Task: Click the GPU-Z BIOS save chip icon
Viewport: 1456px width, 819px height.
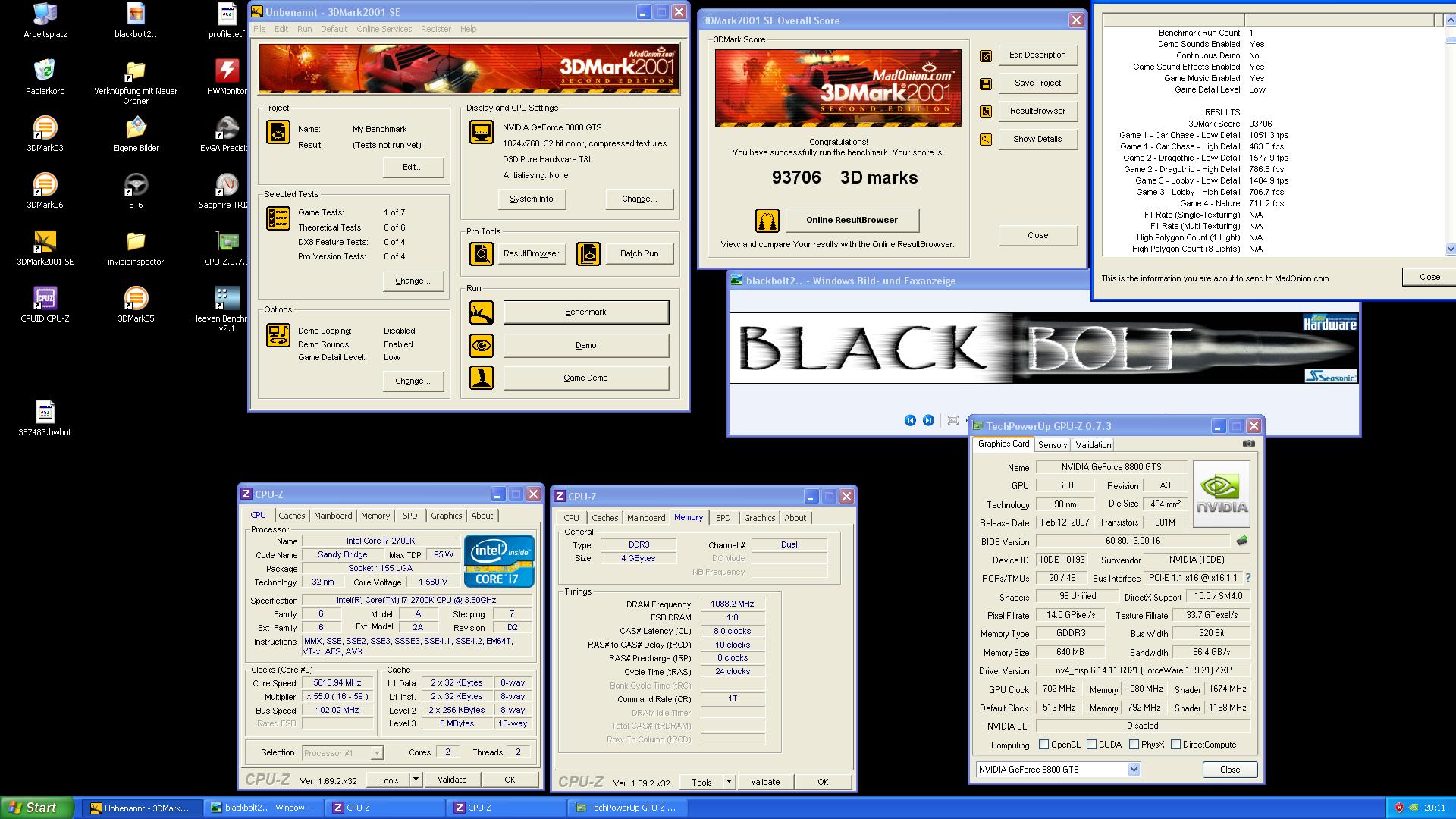Action: click(1242, 541)
